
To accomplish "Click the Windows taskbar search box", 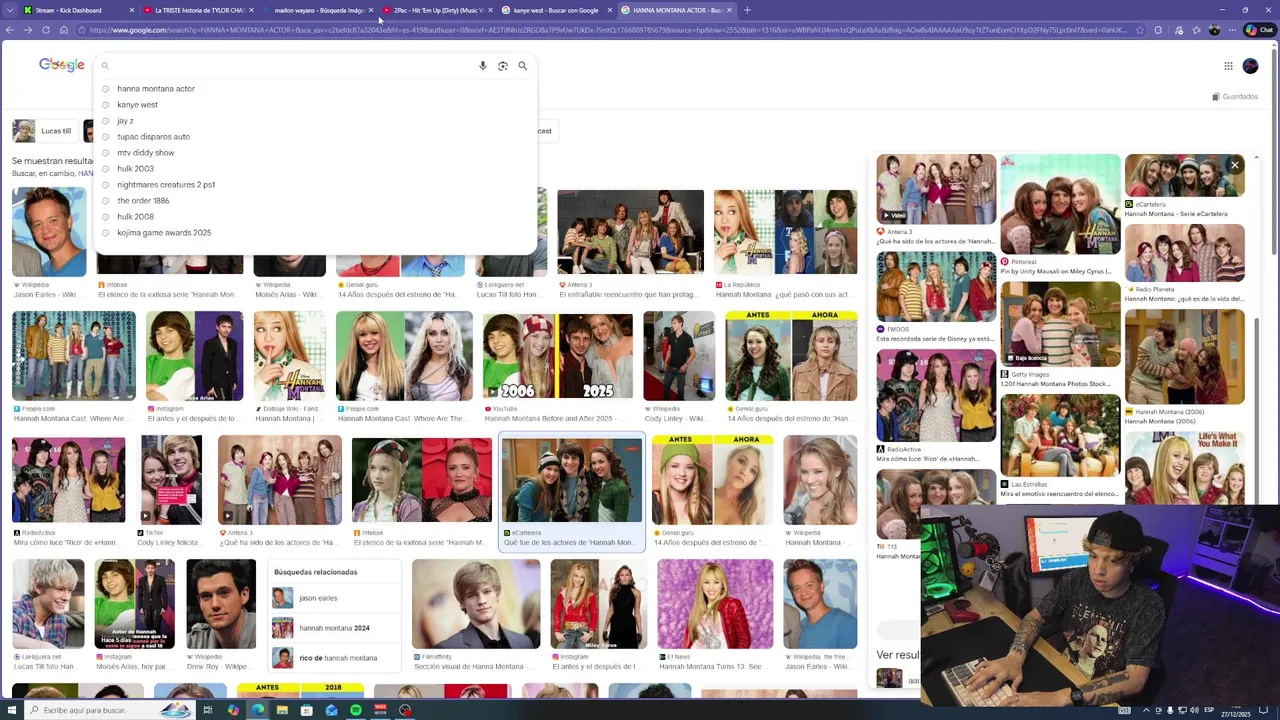I will click(108, 710).
